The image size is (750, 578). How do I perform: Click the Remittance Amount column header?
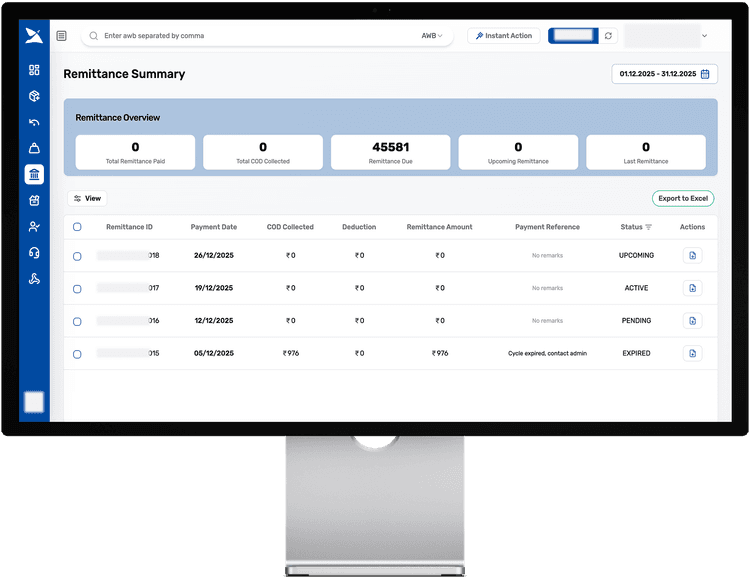[440, 227]
